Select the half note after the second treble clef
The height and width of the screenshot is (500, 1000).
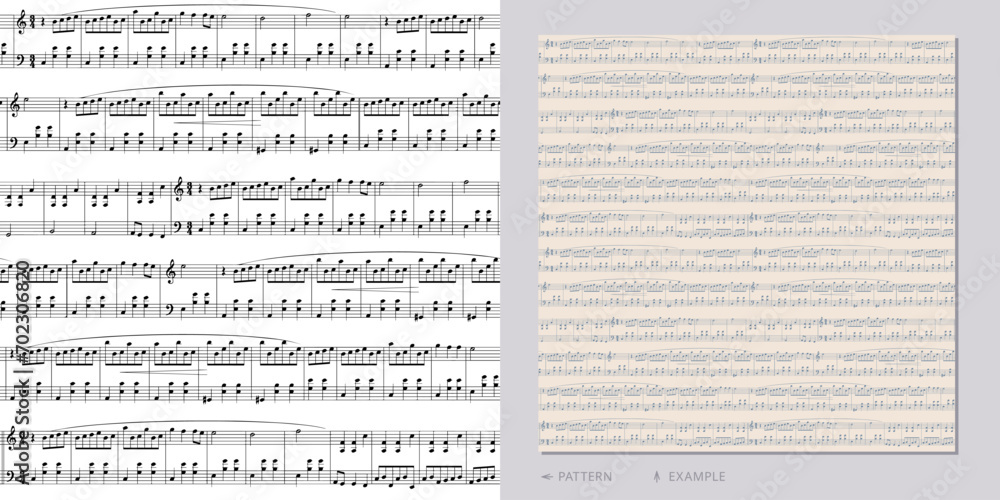tap(28, 101)
